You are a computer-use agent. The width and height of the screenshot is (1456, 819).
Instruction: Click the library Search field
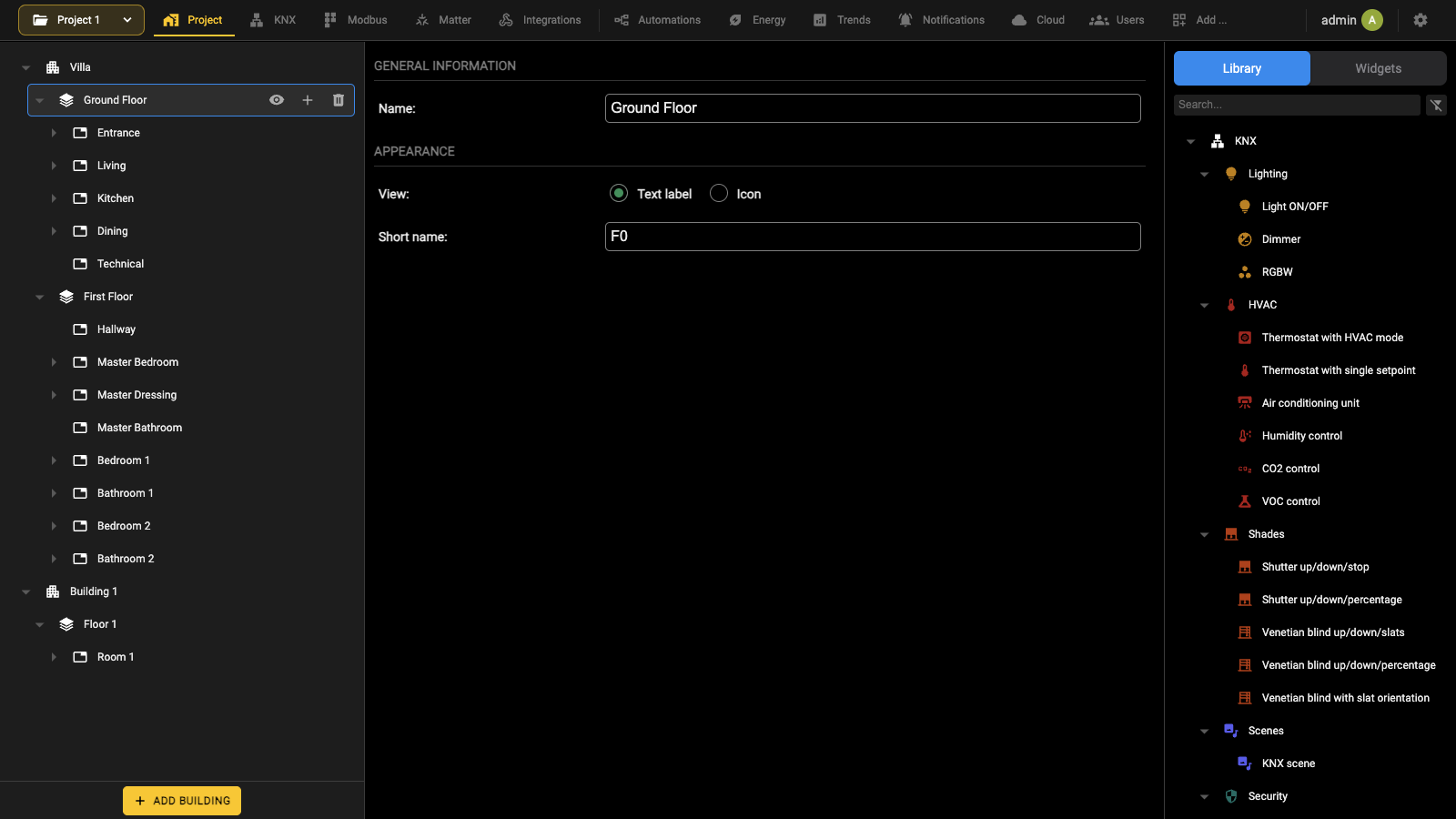tap(1297, 105)
